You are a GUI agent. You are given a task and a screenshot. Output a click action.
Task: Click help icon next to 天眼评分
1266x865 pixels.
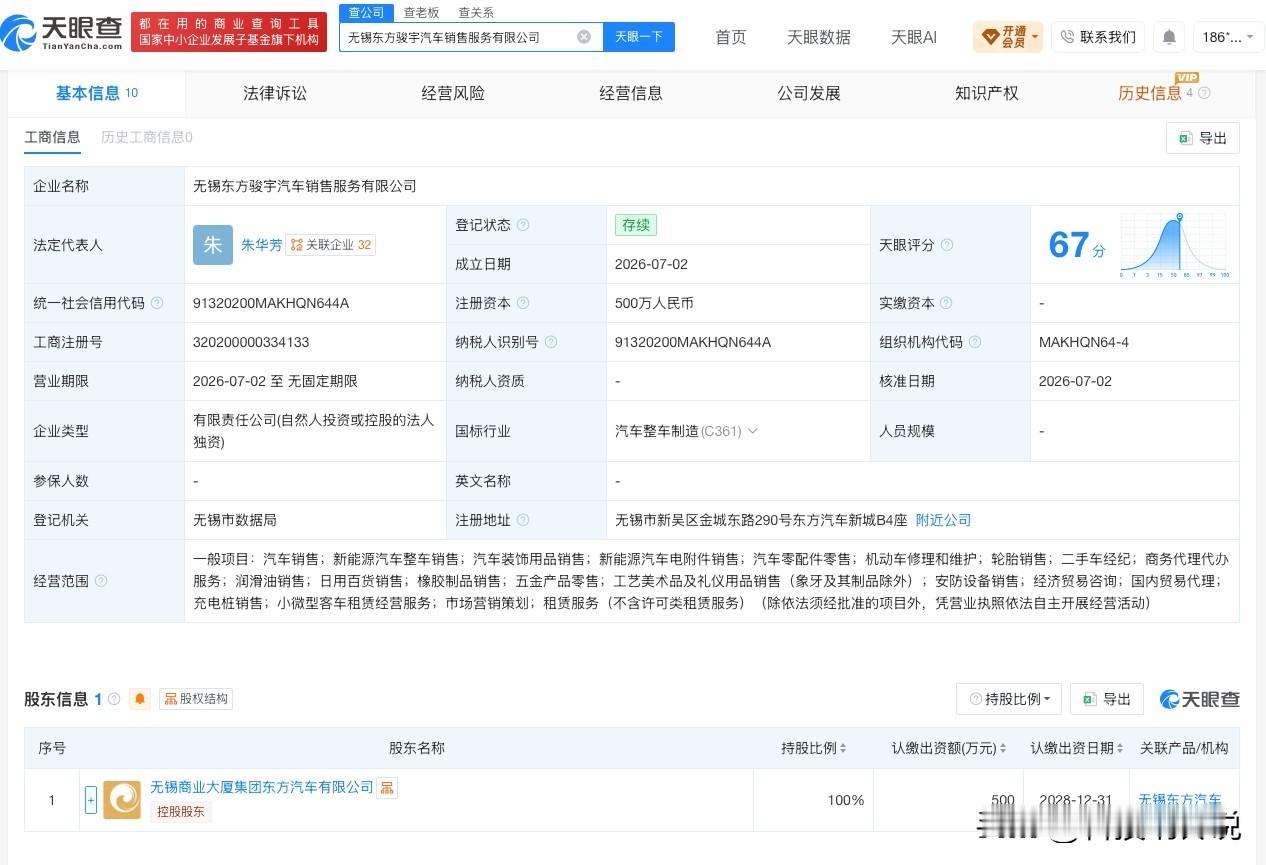point(947,245)
